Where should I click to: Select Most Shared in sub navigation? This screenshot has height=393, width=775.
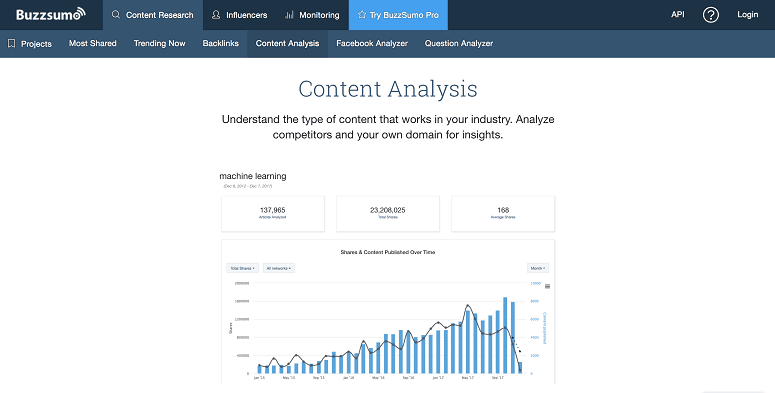click(x=92, y=44)
